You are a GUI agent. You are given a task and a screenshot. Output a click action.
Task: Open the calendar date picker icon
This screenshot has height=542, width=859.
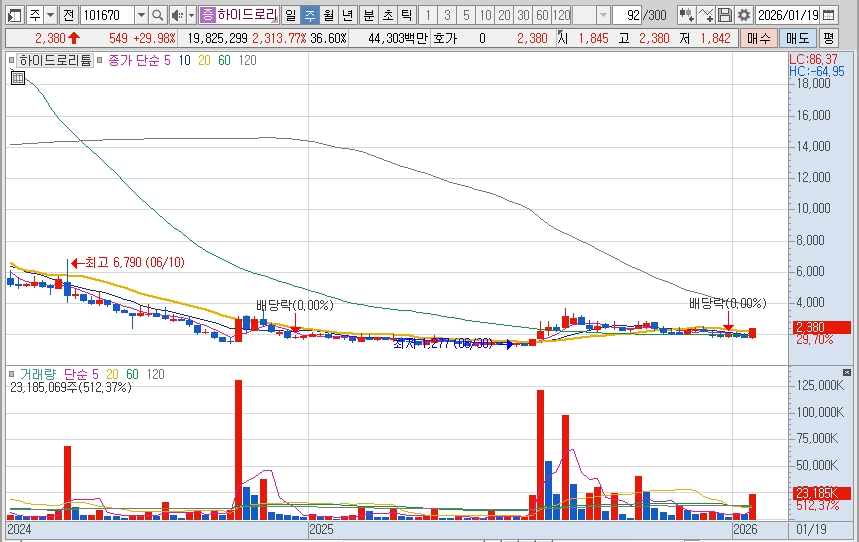(829, 15)
